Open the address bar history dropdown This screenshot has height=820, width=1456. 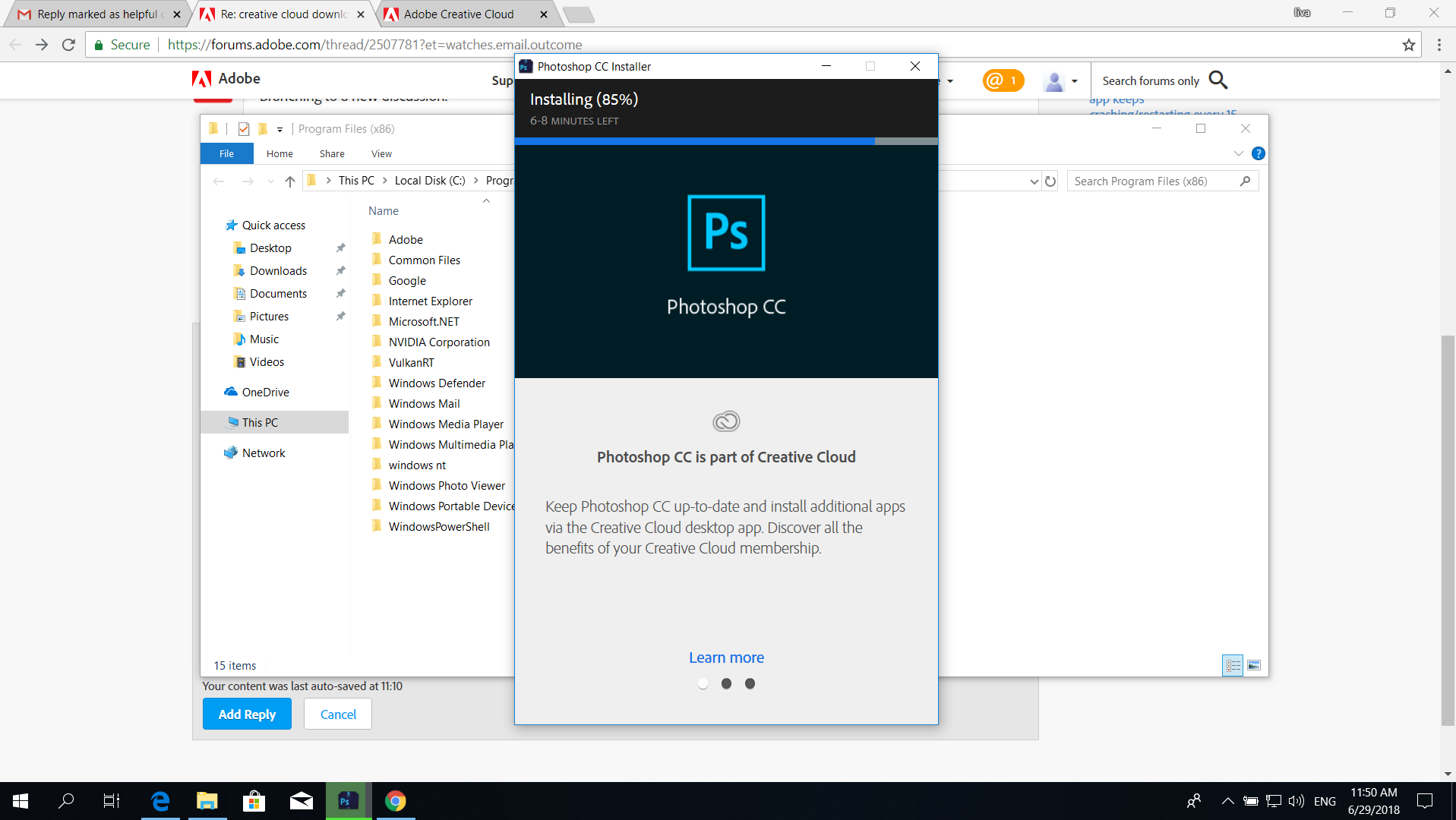(1034, 181)
